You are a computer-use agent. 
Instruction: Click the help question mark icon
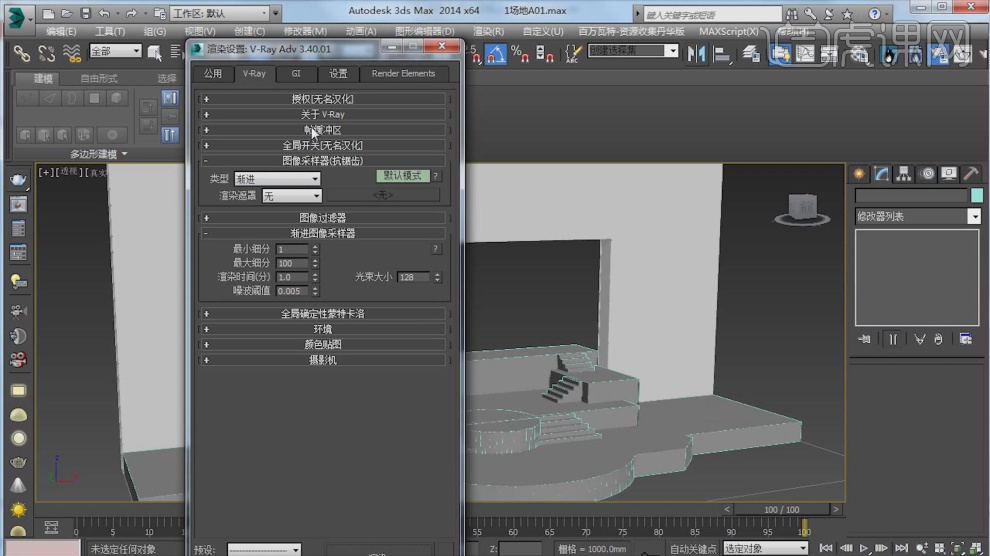tap(874, 14)
